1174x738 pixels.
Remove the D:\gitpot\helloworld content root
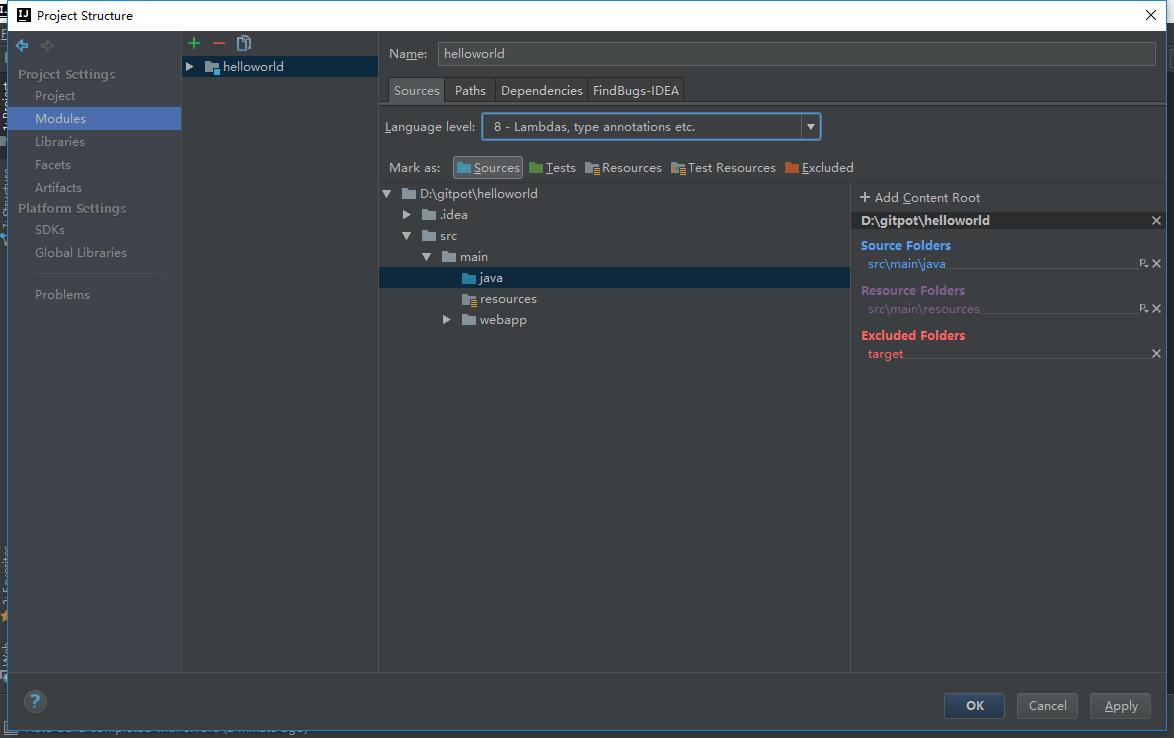point(1156,221)
